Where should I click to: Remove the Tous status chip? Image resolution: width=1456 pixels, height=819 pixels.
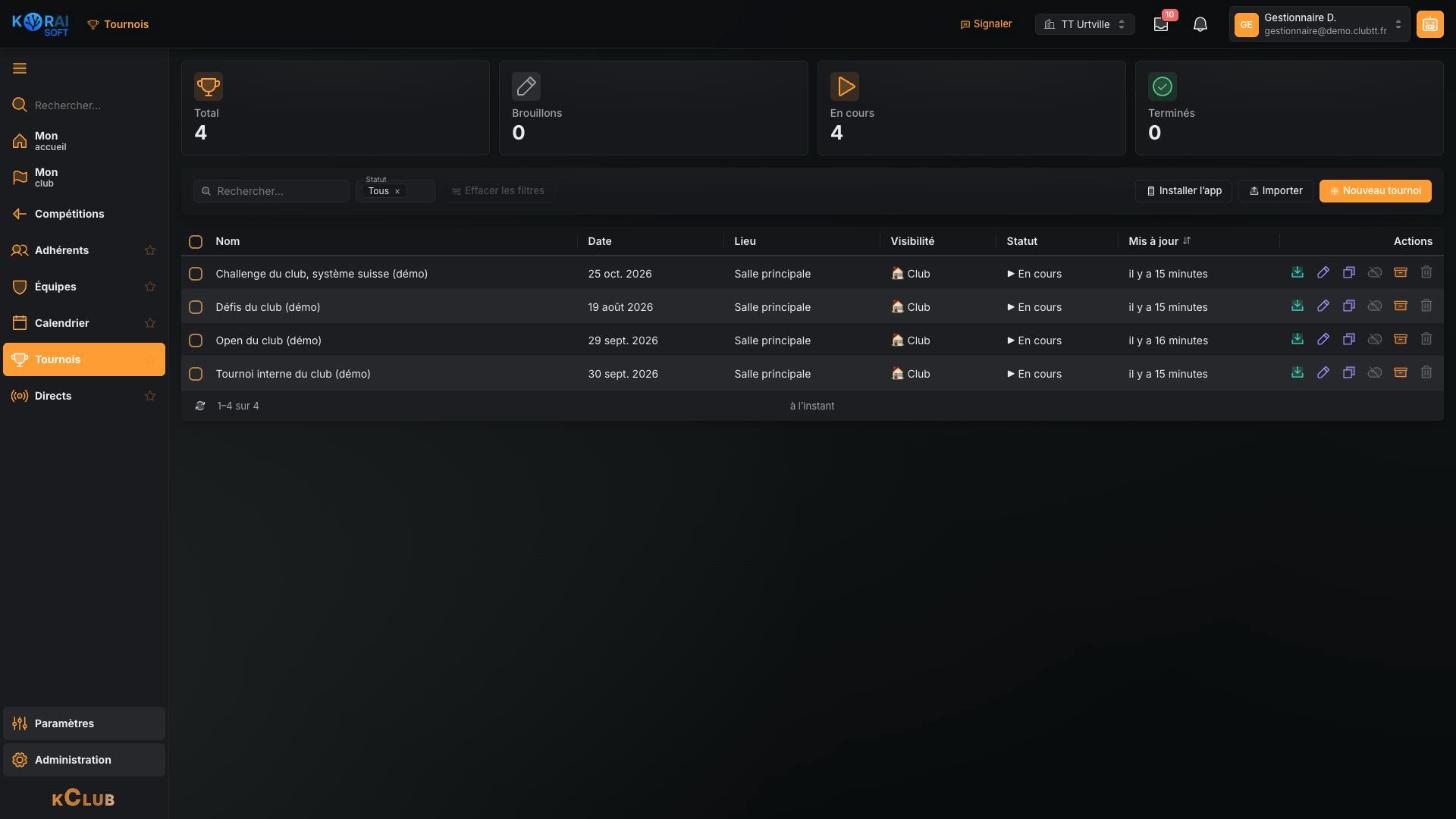[397, 191]
